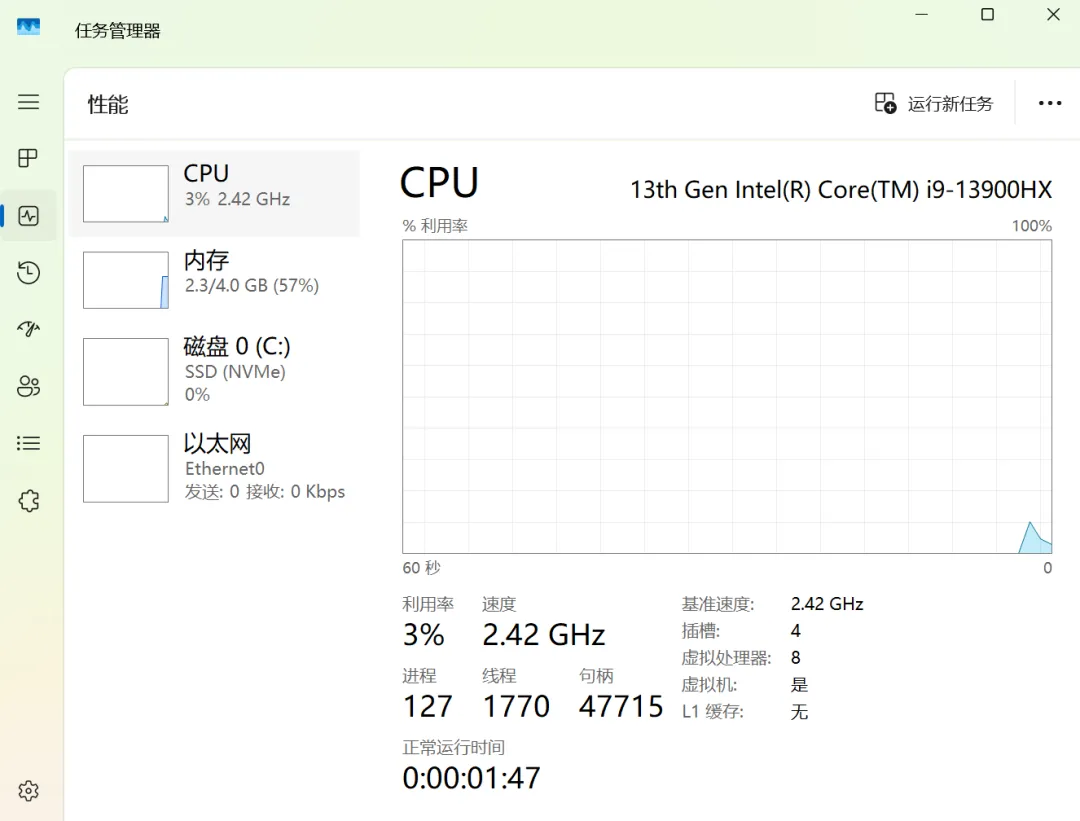Viewport: 1080px width, 821px height.
Task: Click the SSD (NVMe) disk type text
Action: (235, 372)
